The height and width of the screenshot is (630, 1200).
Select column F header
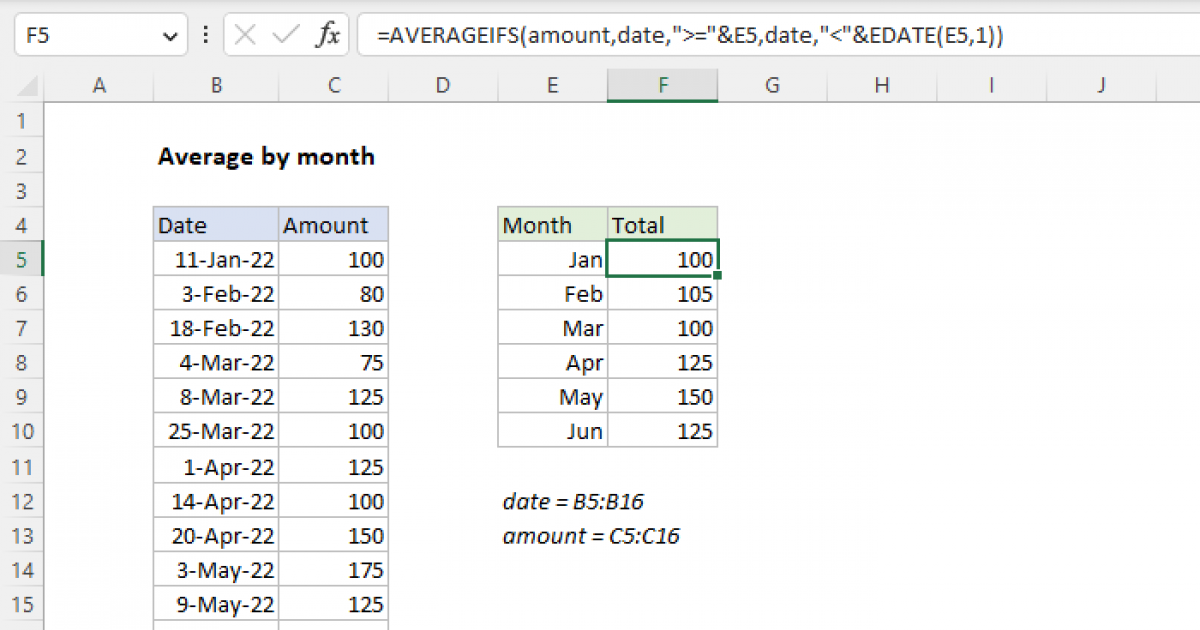[662, 86]
